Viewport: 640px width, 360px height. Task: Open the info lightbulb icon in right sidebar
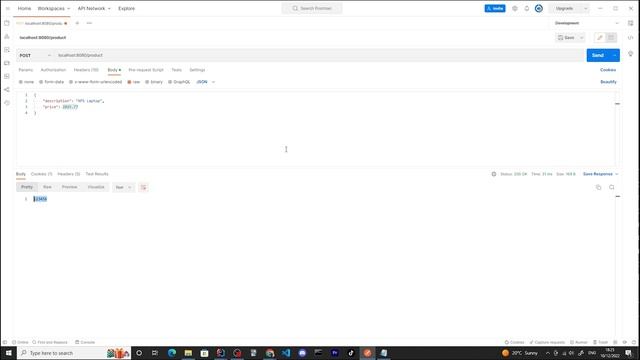point(630,54)
